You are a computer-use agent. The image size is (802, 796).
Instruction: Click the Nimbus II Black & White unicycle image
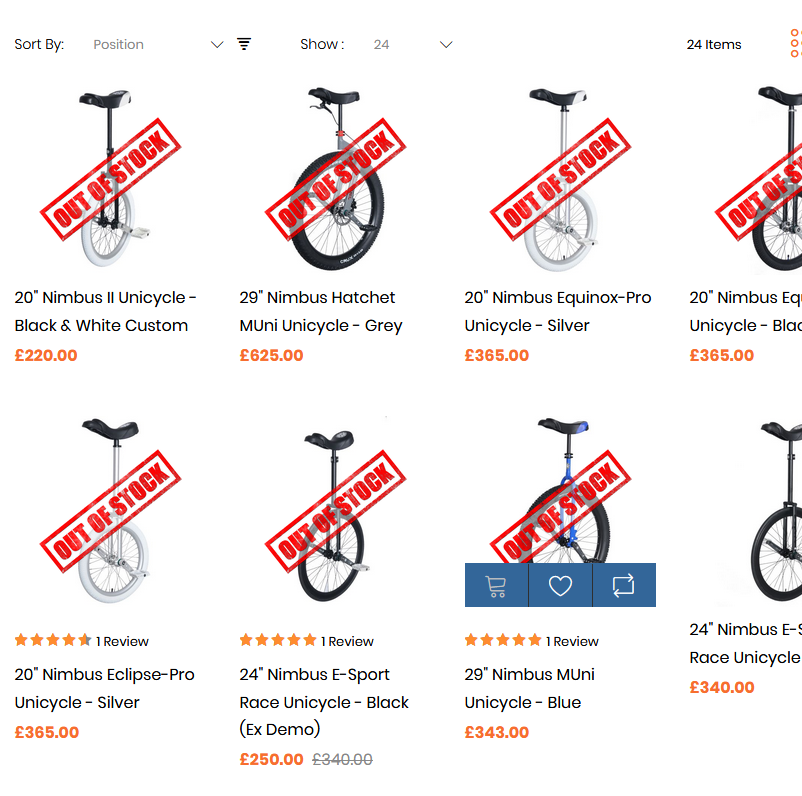(110, 178)
